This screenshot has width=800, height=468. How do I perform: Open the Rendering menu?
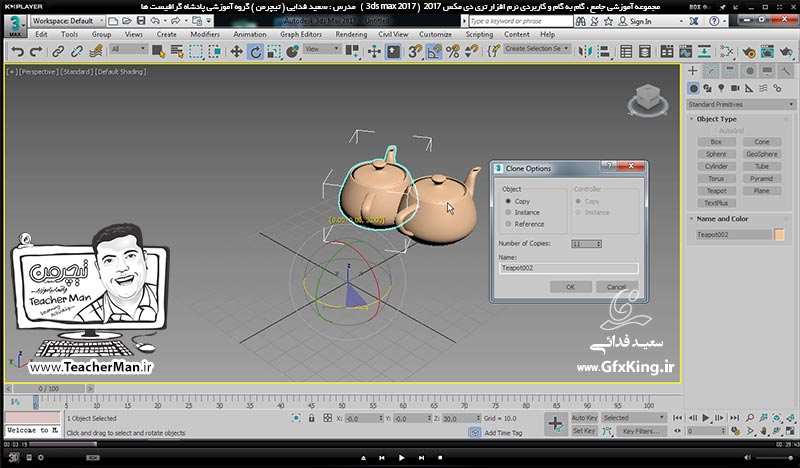(351, 34)
